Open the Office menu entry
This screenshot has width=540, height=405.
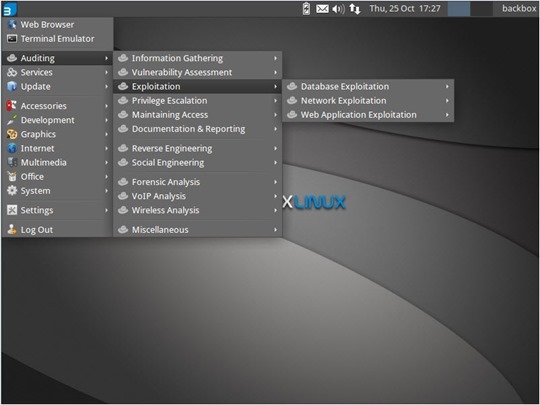[x=58, y=176]
